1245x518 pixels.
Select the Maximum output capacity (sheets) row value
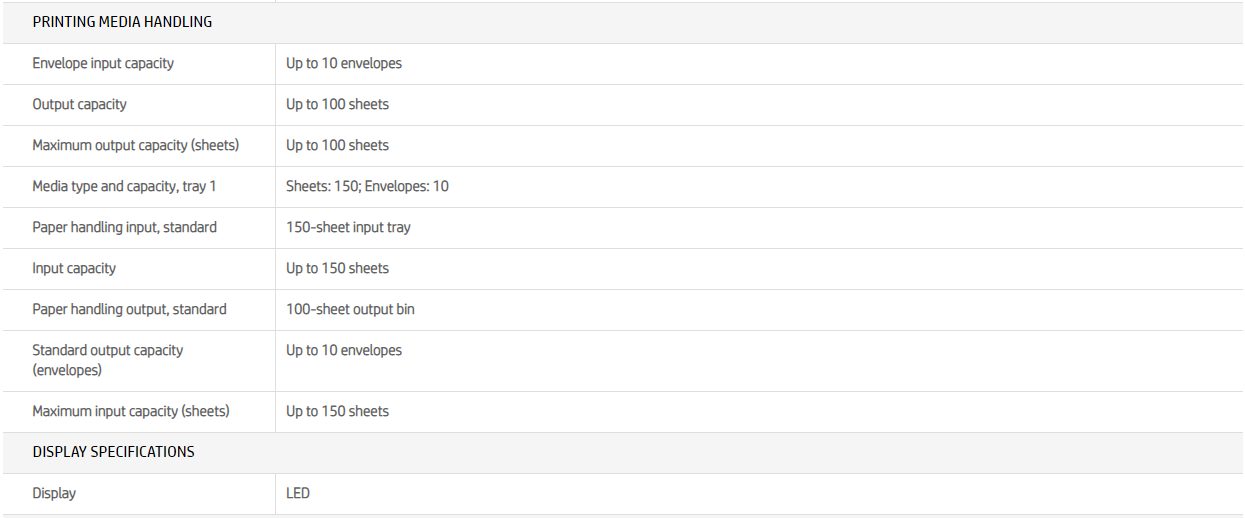coord(337,145)
